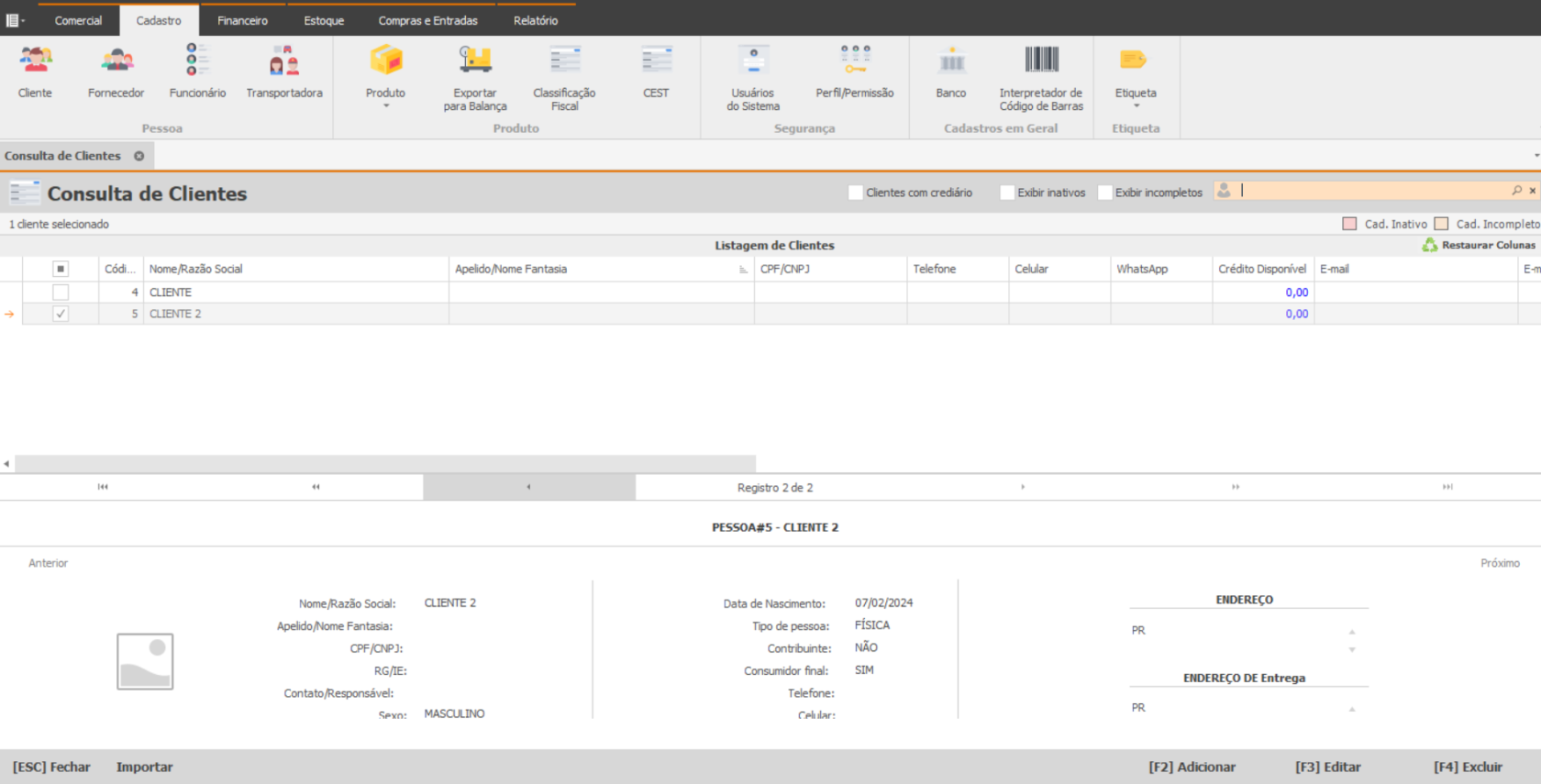Toggle select-all checkbox in grid header

click(61, 269)
